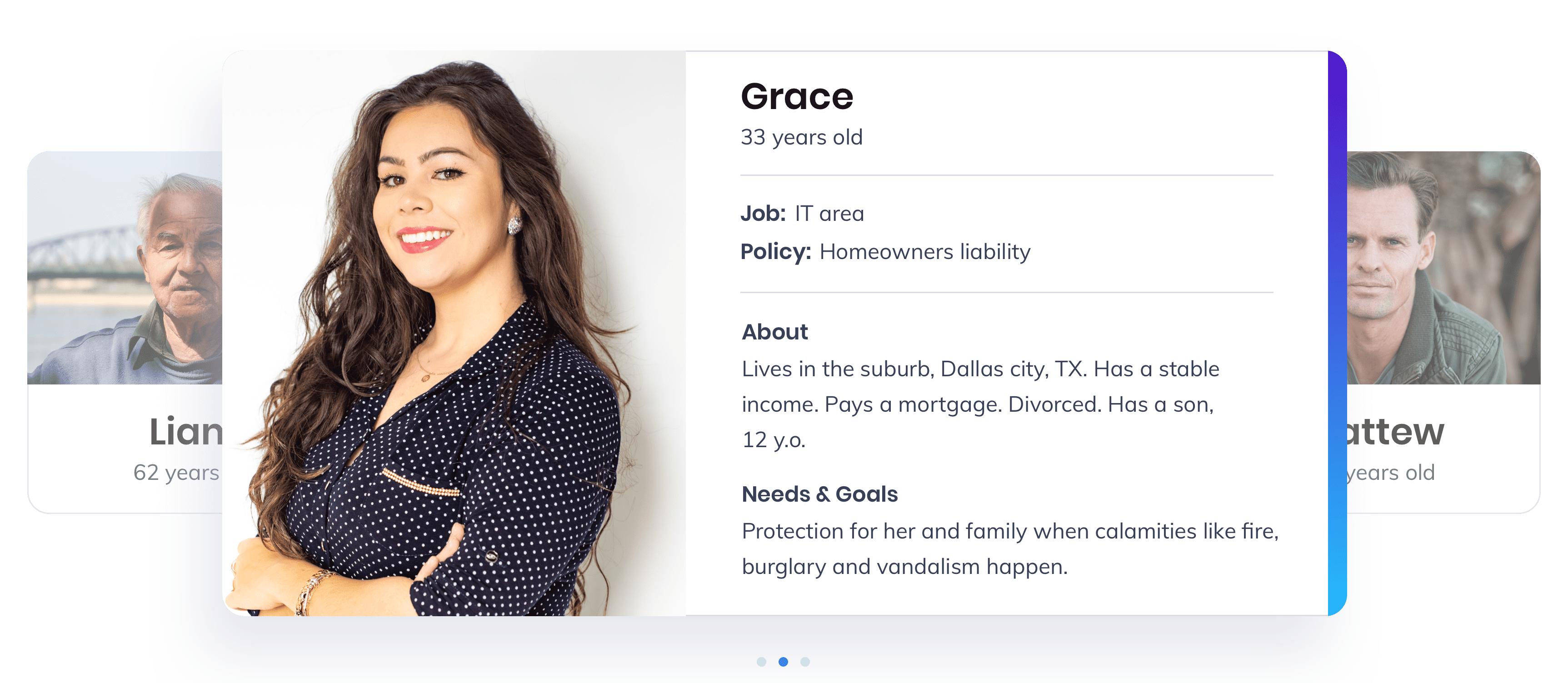Click the third carousel pagination dot
Screen dimensions: 1568x683
point(805,662)
